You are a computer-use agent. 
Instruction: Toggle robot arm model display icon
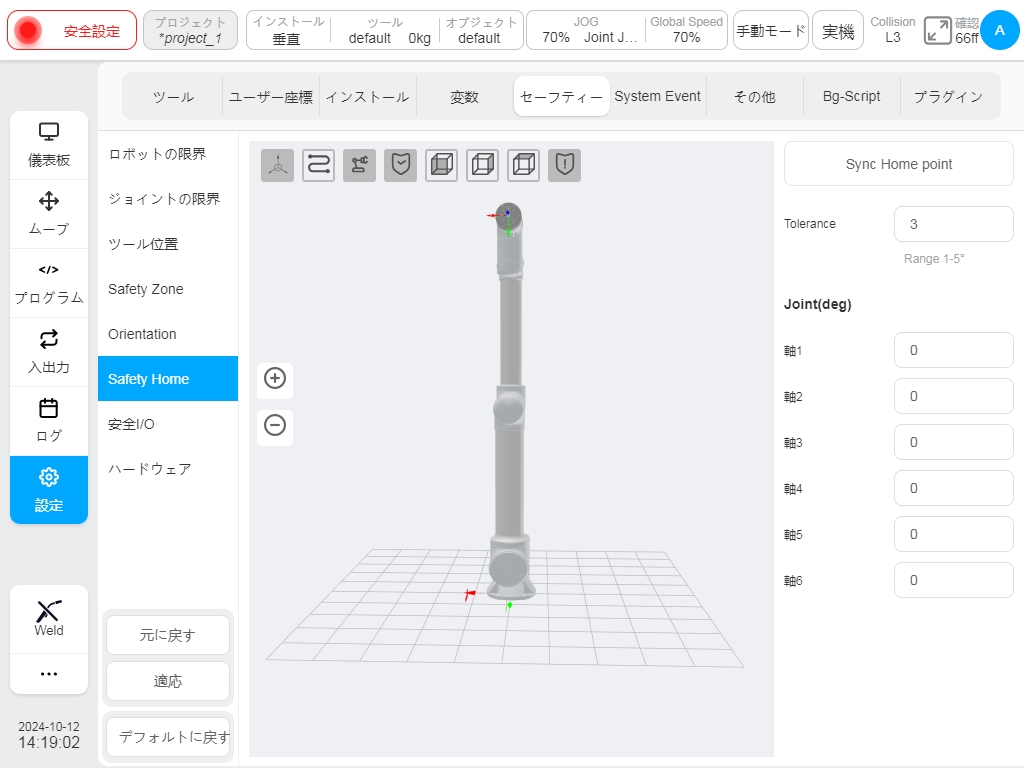[x=359, y=165]
